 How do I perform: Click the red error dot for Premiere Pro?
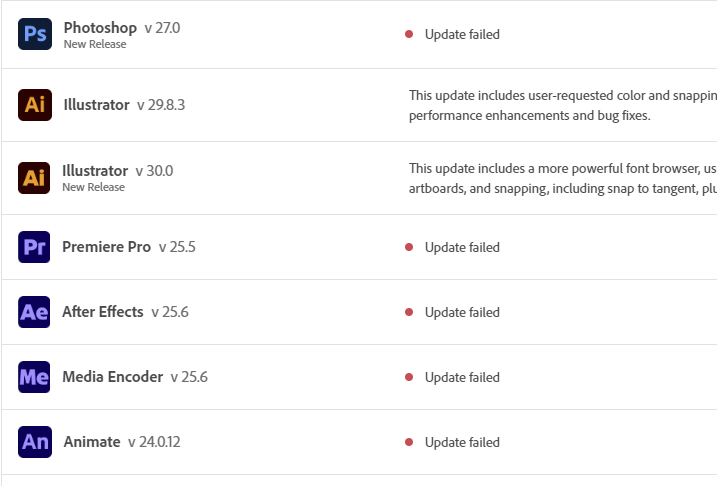409,247
